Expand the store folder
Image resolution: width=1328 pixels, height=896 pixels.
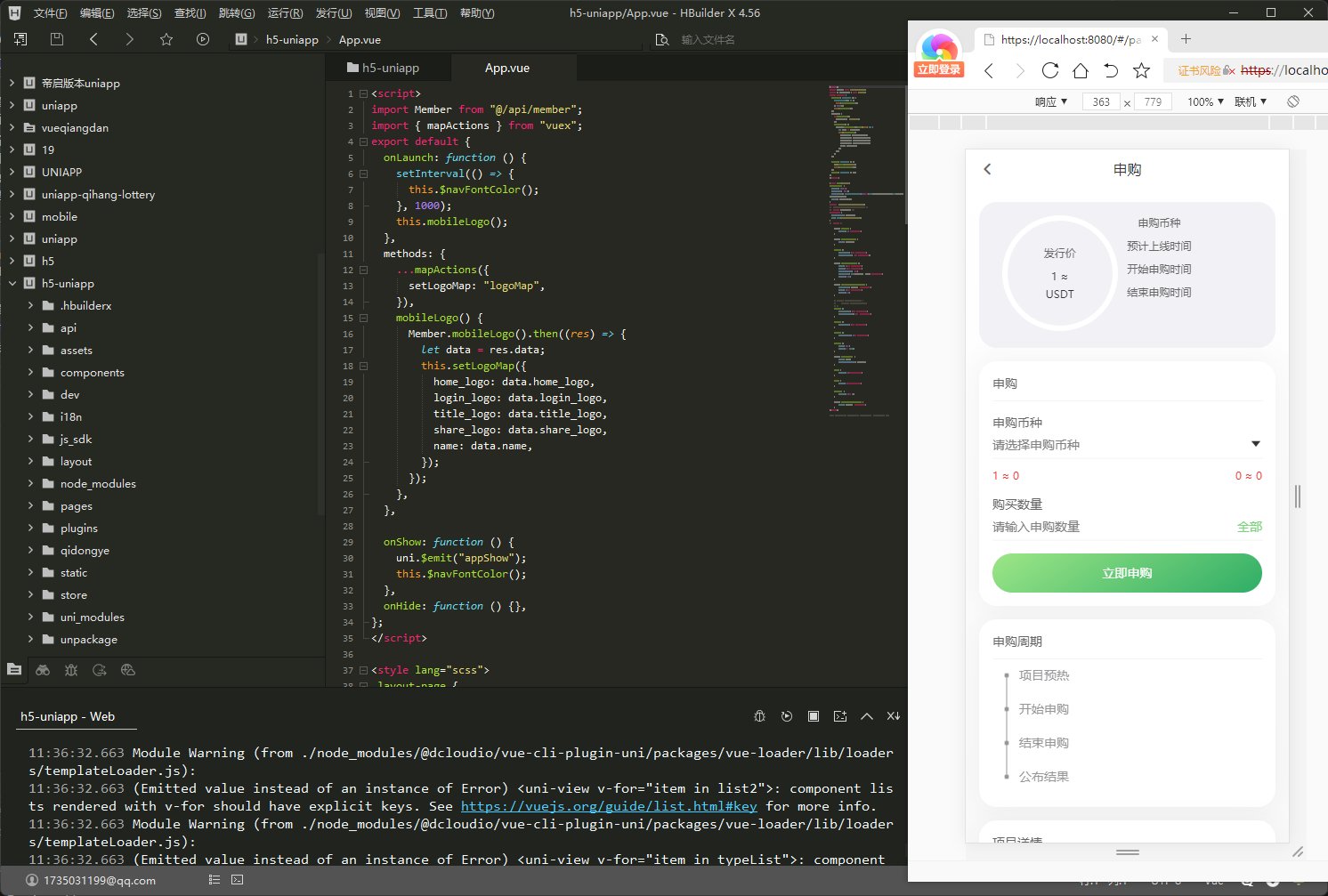point(31,594)
